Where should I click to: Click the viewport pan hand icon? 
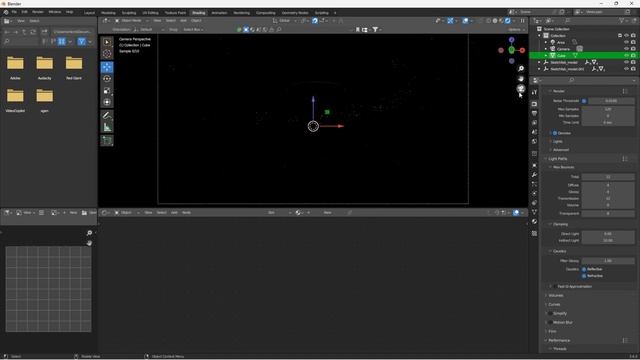click(521, 78)
